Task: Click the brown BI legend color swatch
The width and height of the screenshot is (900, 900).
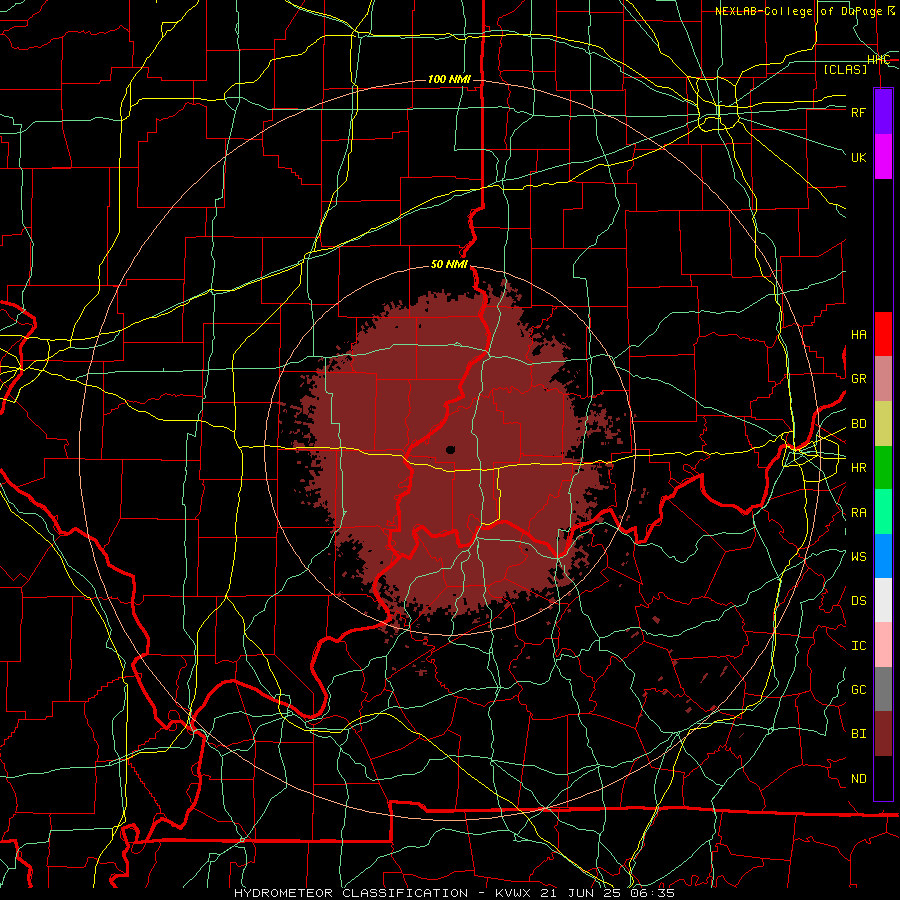Action: [883, 734]
